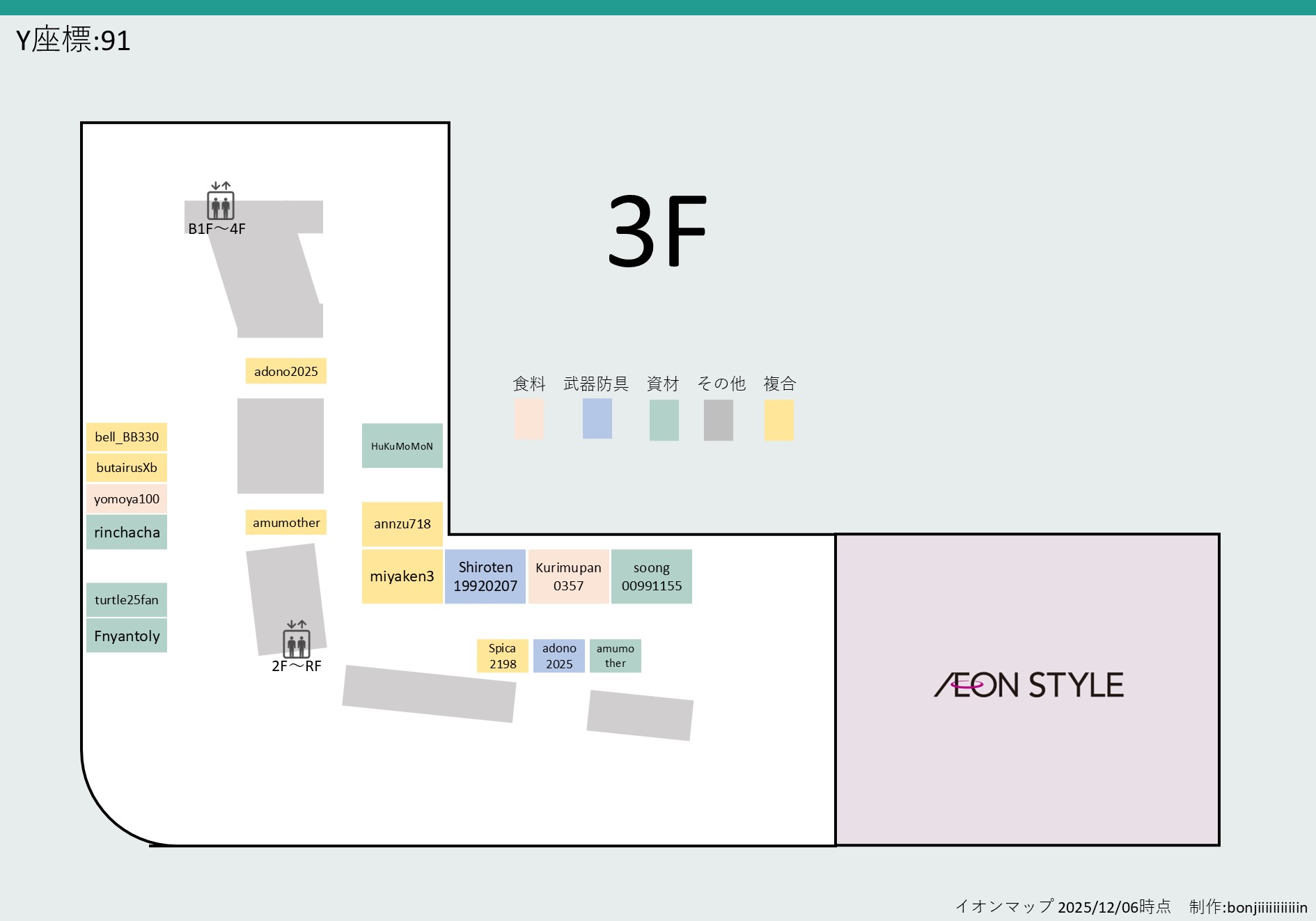Click the B1F〜4F elevator icon
Screen dimensions: 1316x921
pos(220,205)
